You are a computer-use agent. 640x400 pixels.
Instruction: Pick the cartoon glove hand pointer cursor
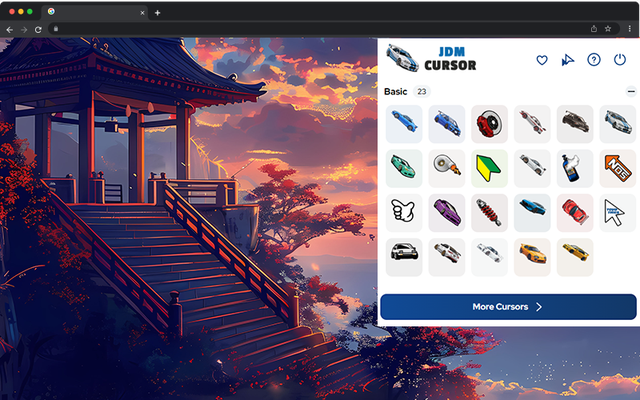404,213
